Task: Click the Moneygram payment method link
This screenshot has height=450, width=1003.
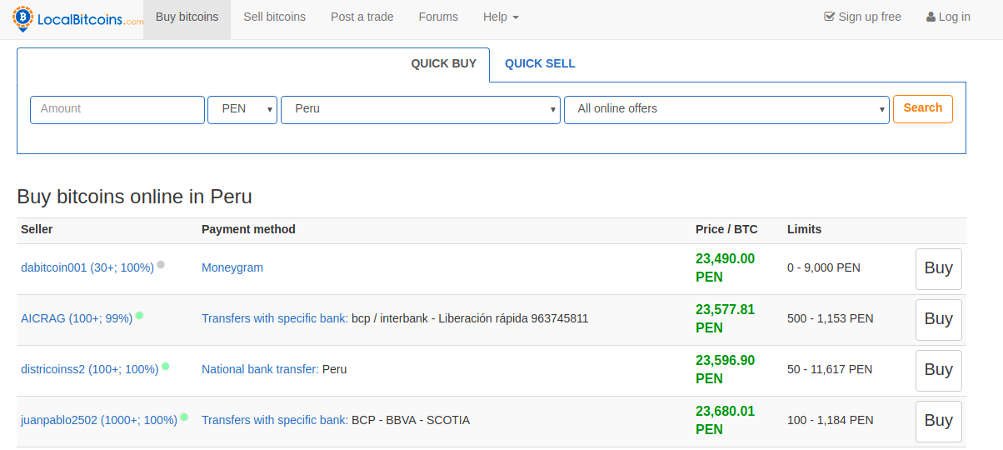Action: [x=232, y=268]
